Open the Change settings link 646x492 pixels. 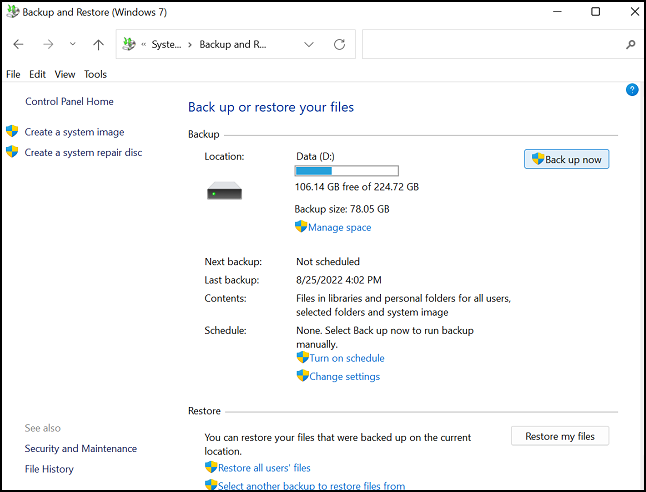[x=344, y=376]
